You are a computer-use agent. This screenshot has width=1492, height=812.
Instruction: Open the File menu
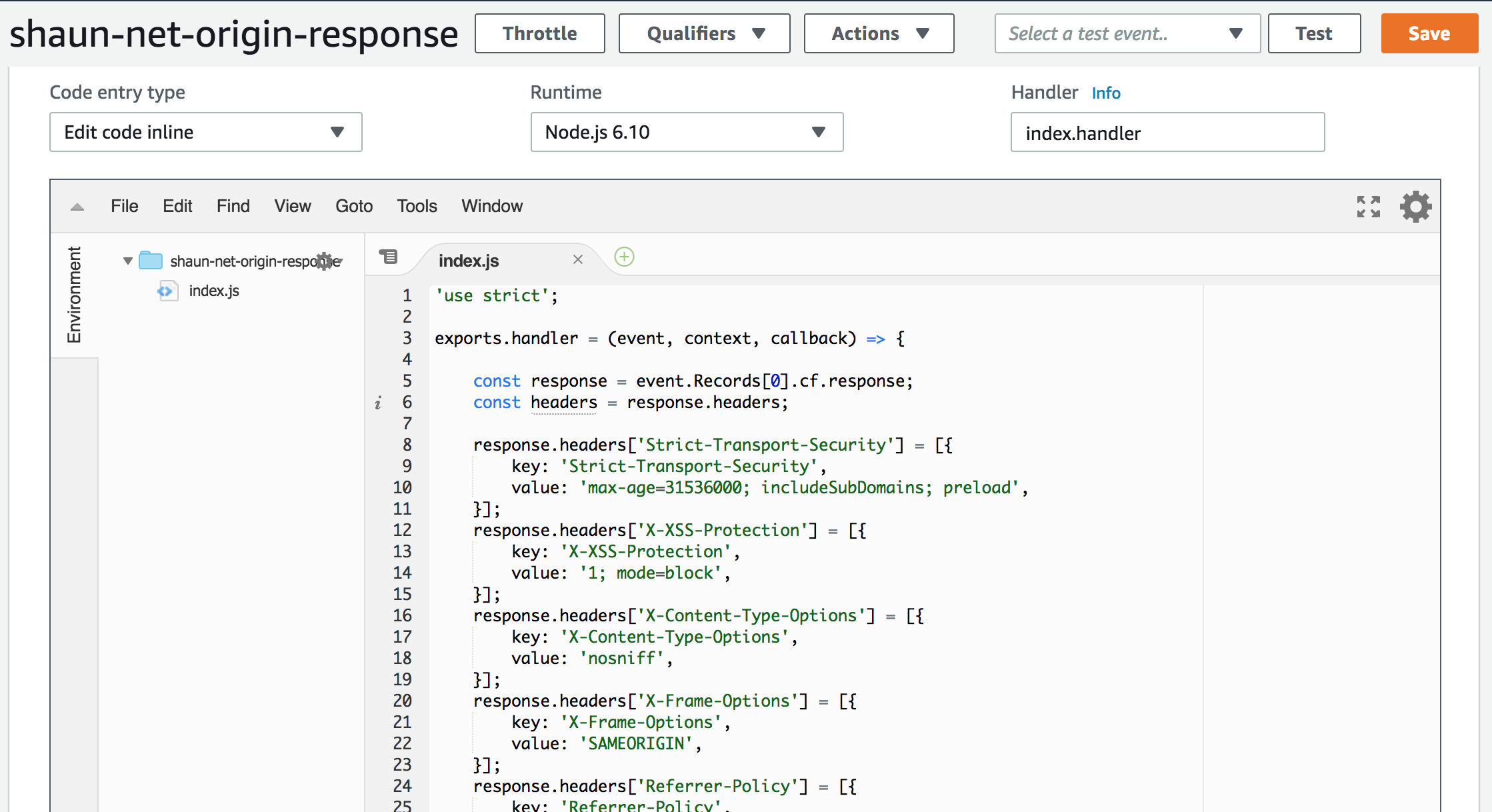click(x=124, y=206)
